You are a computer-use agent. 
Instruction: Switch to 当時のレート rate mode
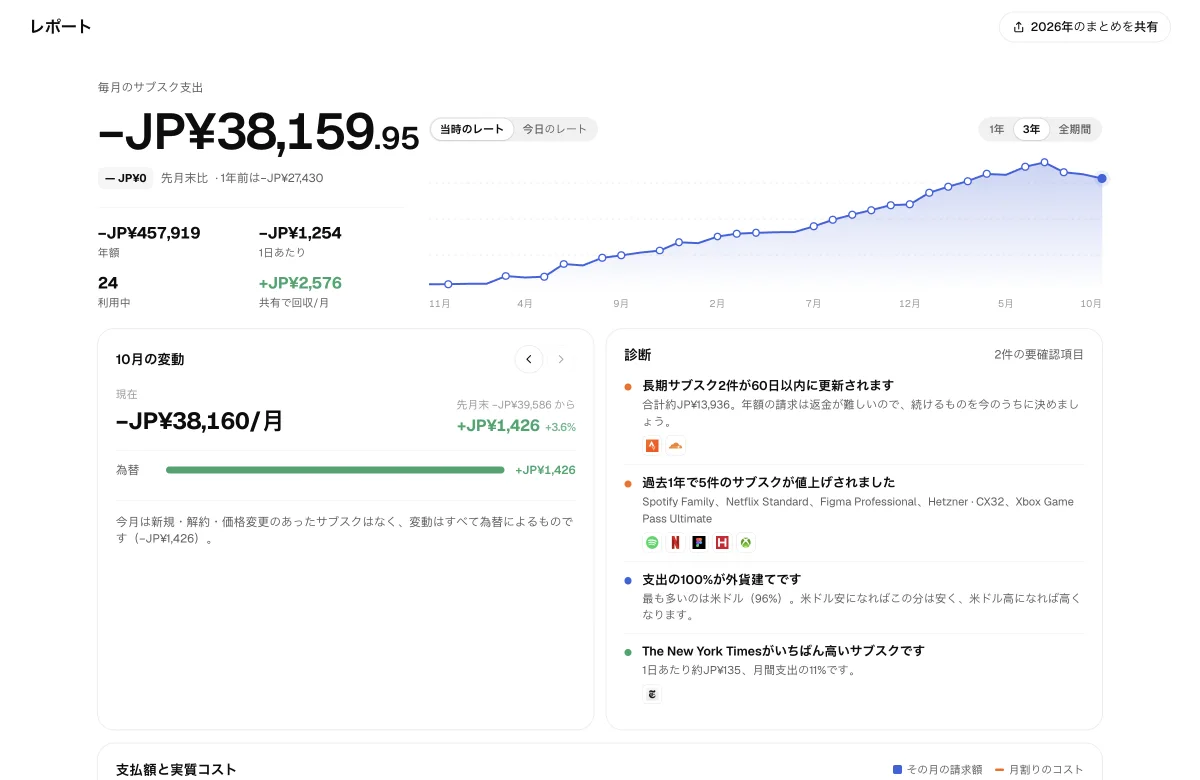pos(472,129)
